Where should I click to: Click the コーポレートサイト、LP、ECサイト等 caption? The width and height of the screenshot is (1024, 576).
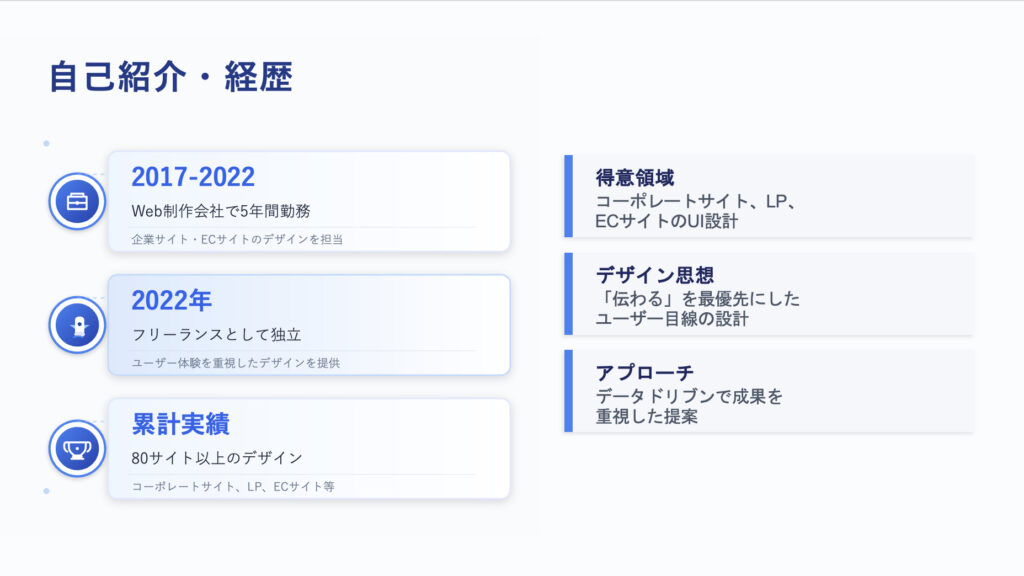tap(233, 487)
